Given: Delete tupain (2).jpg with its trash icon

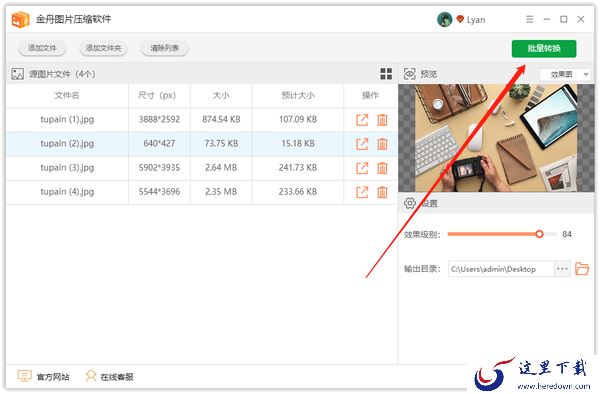Looking at the screenshot, I should [382, 144].
